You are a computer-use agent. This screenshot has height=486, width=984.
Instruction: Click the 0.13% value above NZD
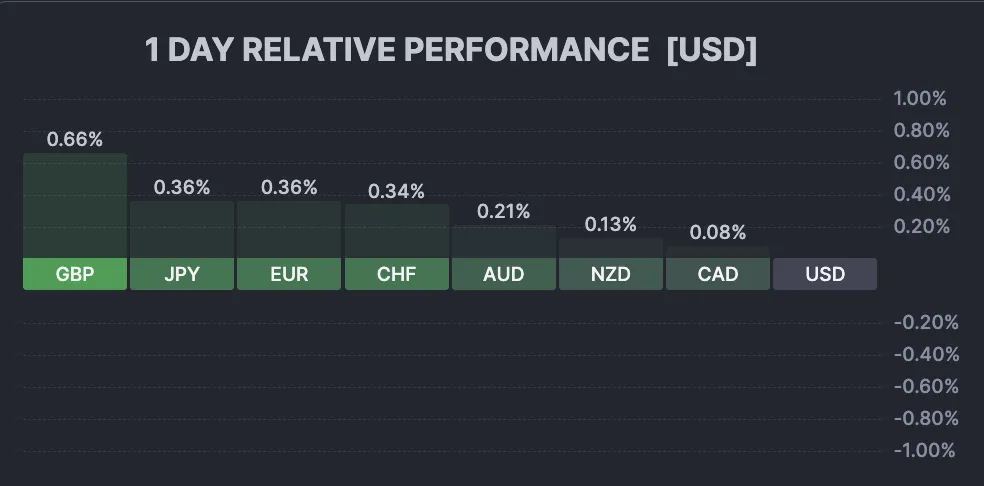[x=610, y=224]
